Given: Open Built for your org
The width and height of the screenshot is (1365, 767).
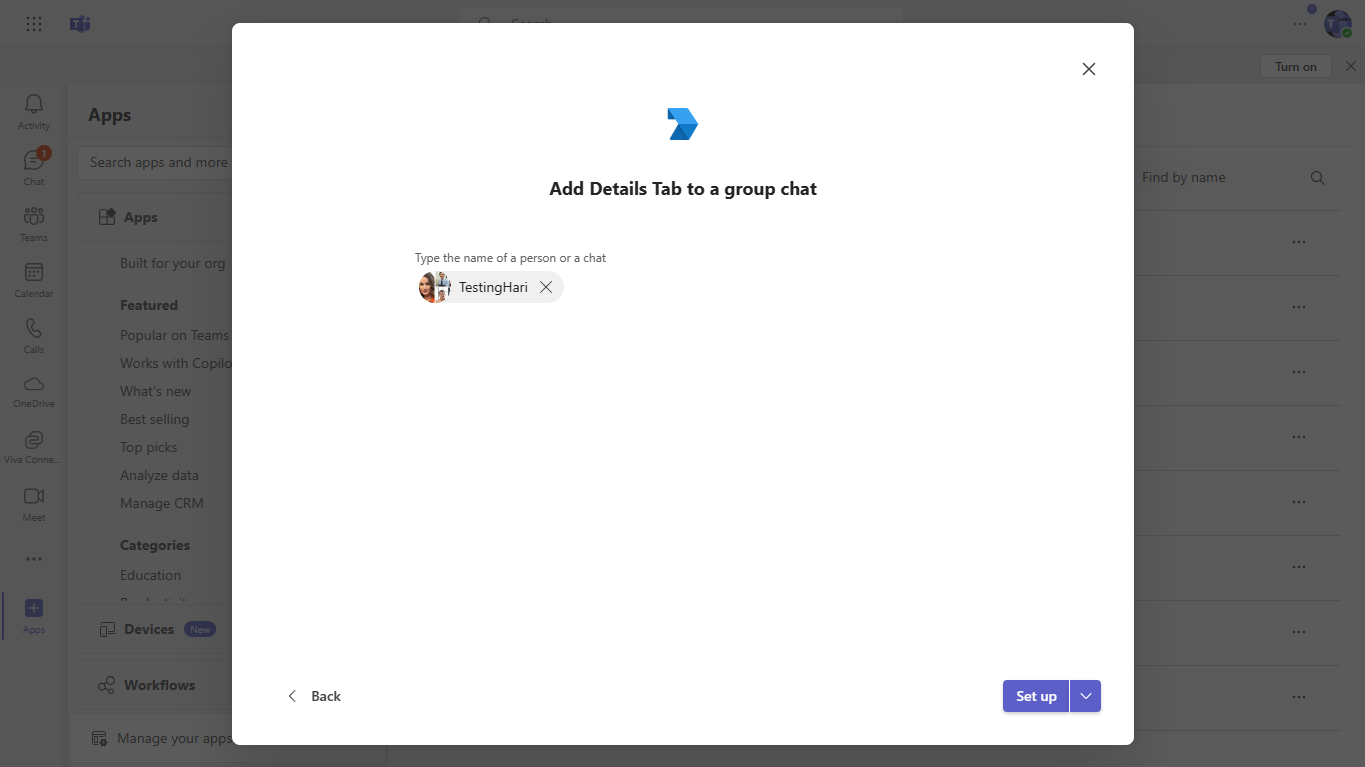Looking at the screenshot, I should coord(172,263).
